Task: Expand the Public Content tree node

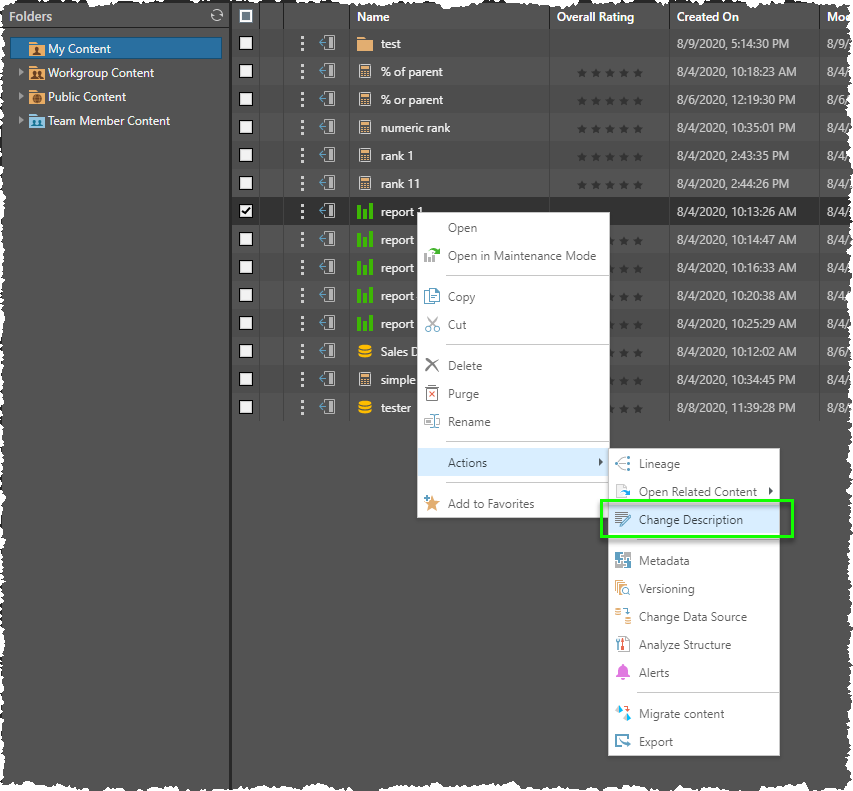Action: coord(22,97)
